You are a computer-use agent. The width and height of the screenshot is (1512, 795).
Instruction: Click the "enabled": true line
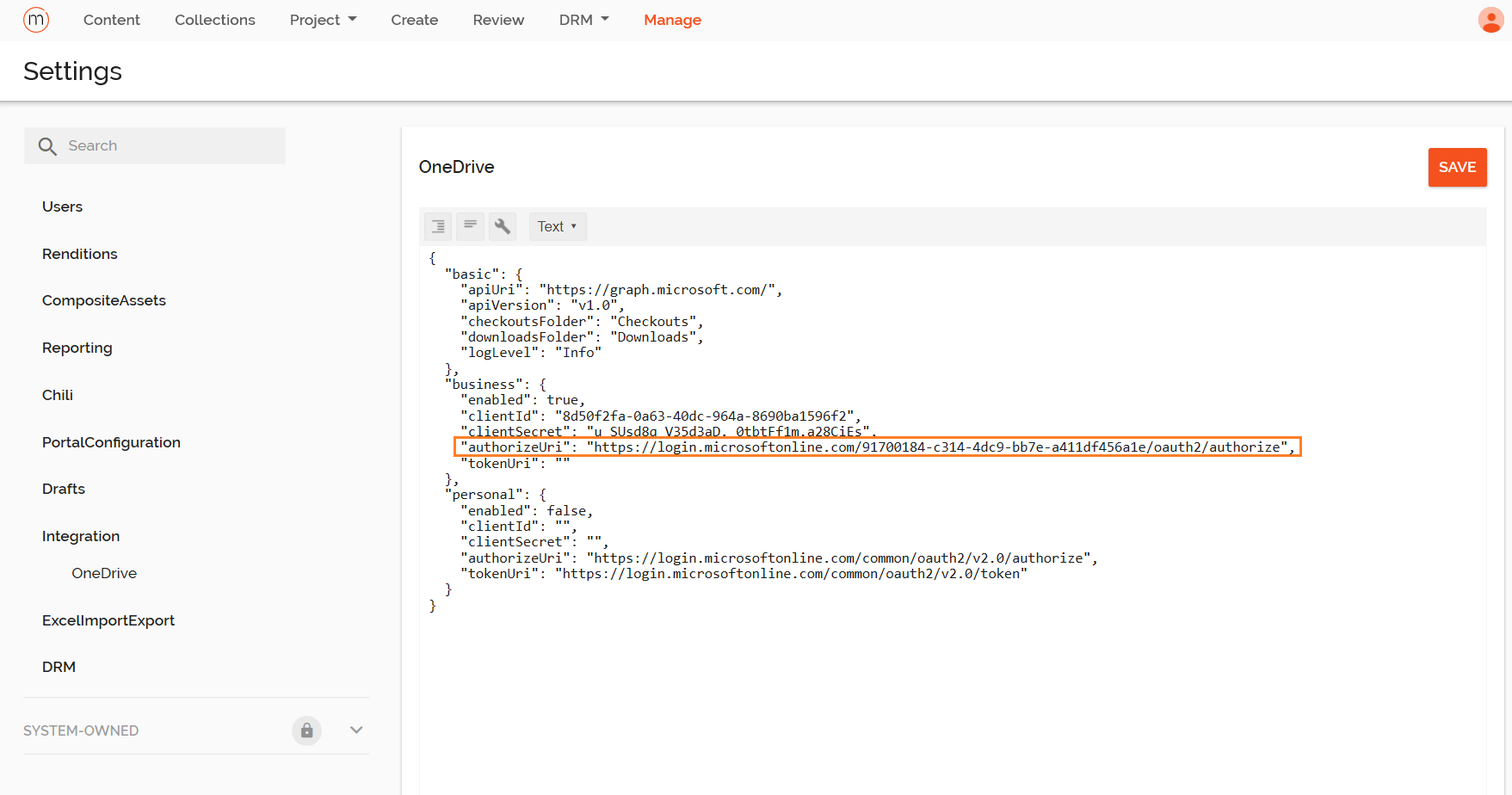[522, 400]
